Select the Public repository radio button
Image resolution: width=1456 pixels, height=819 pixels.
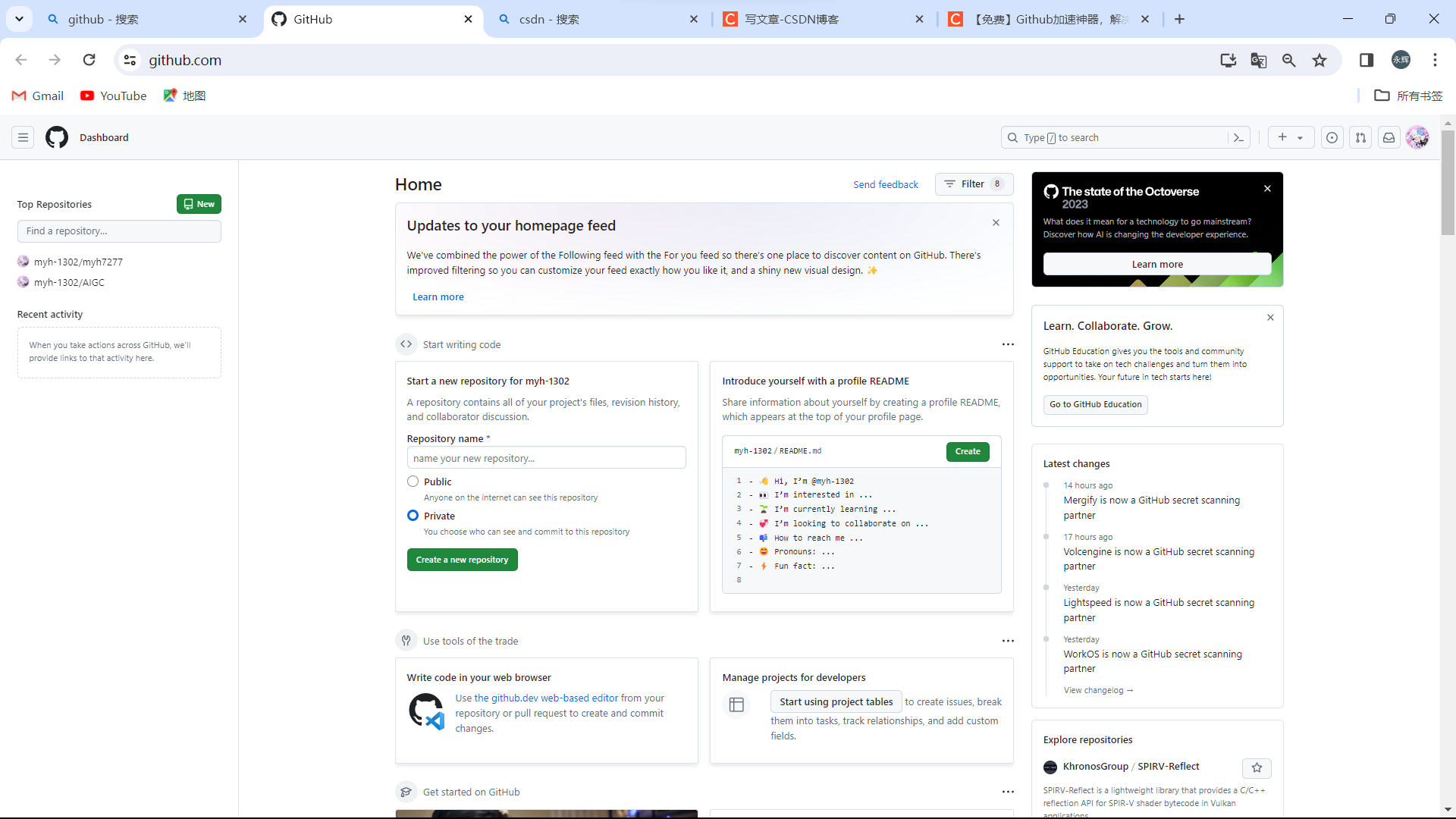[413, 481]
